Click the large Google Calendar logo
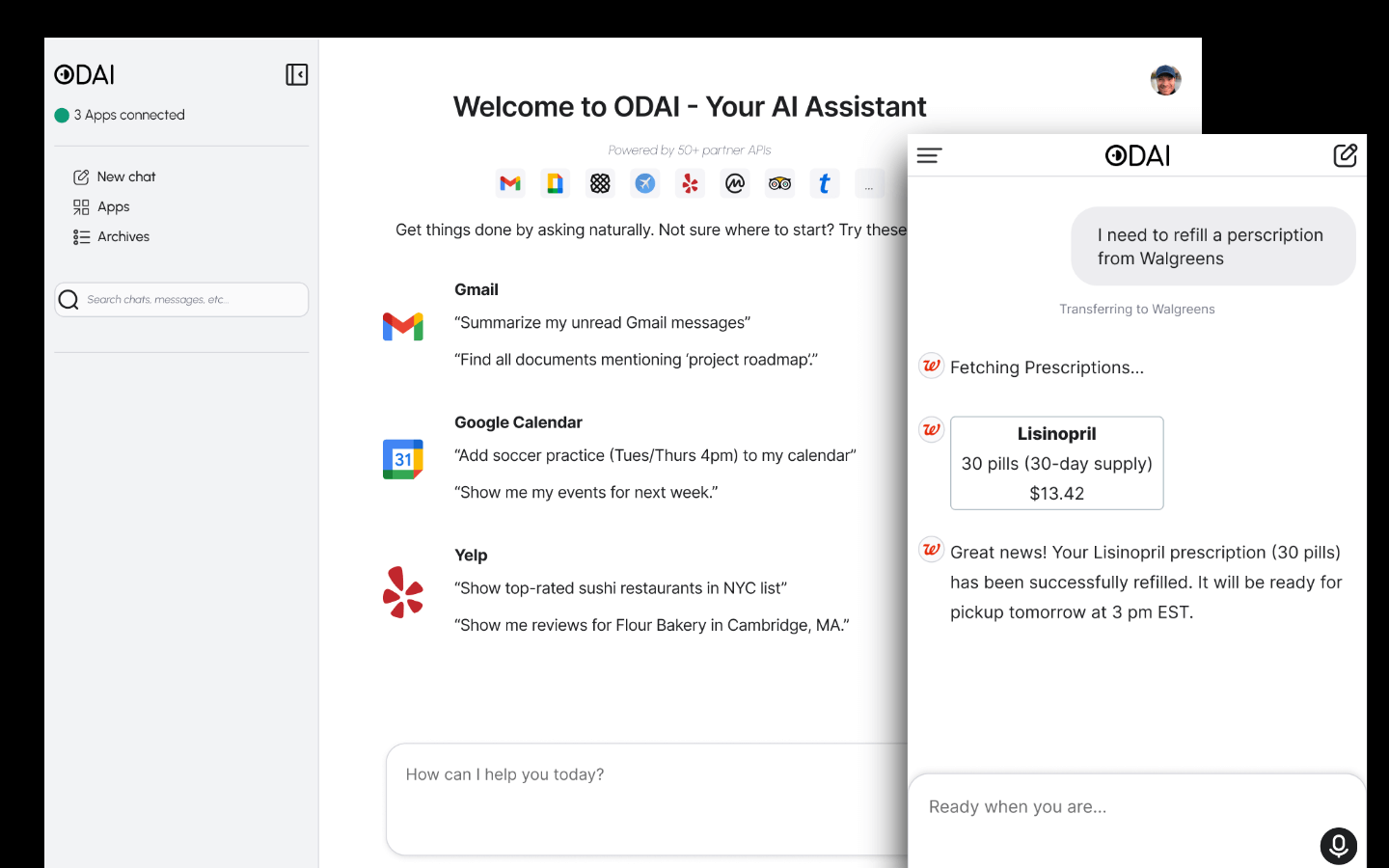The height and width of the screenshot is (868, 1389). pos(403,459)
